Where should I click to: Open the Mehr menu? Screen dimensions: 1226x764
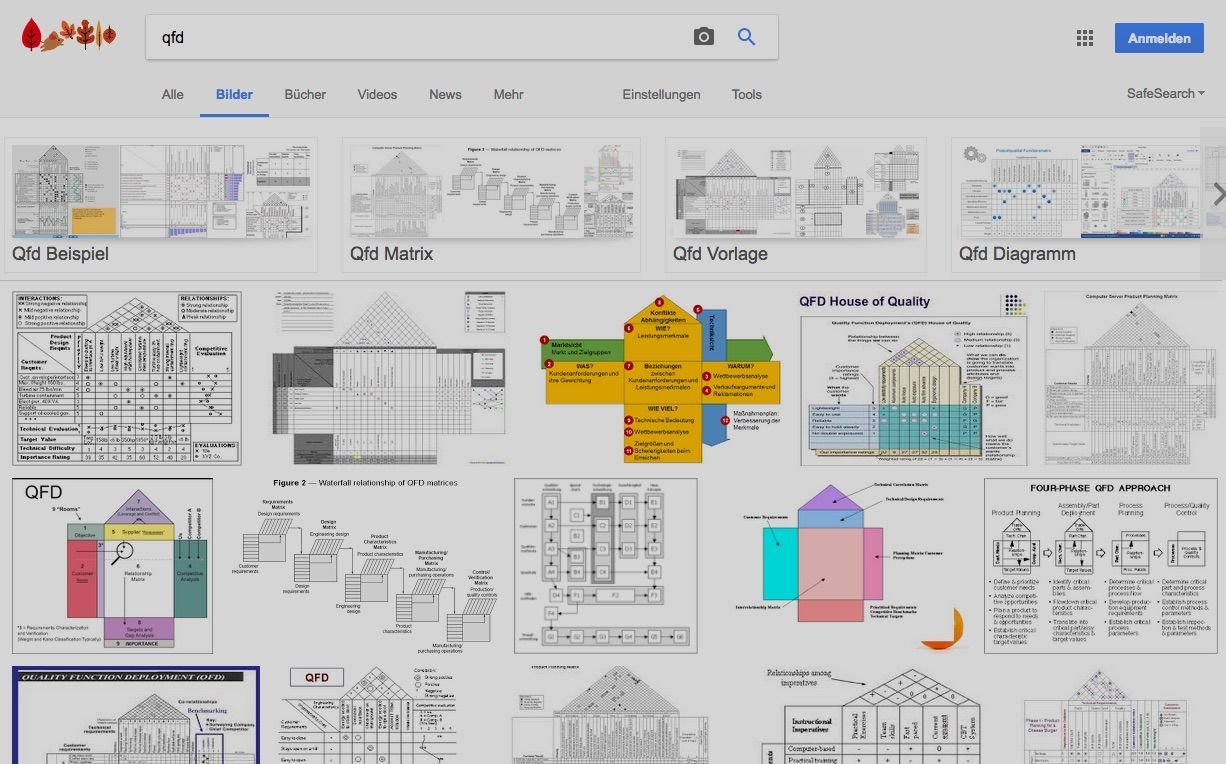(x=508, y=95)
